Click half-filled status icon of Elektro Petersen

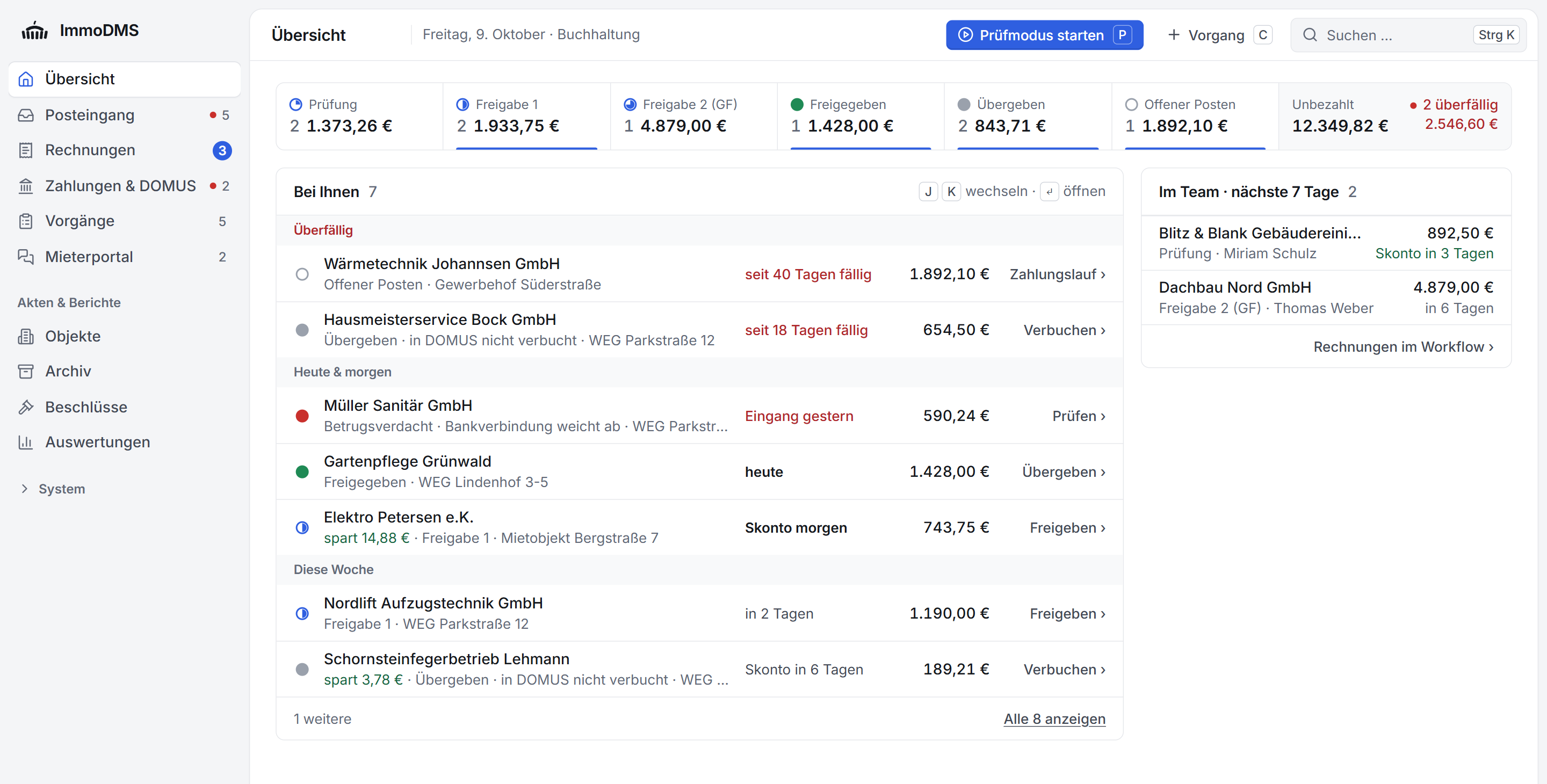pos(302,528)
